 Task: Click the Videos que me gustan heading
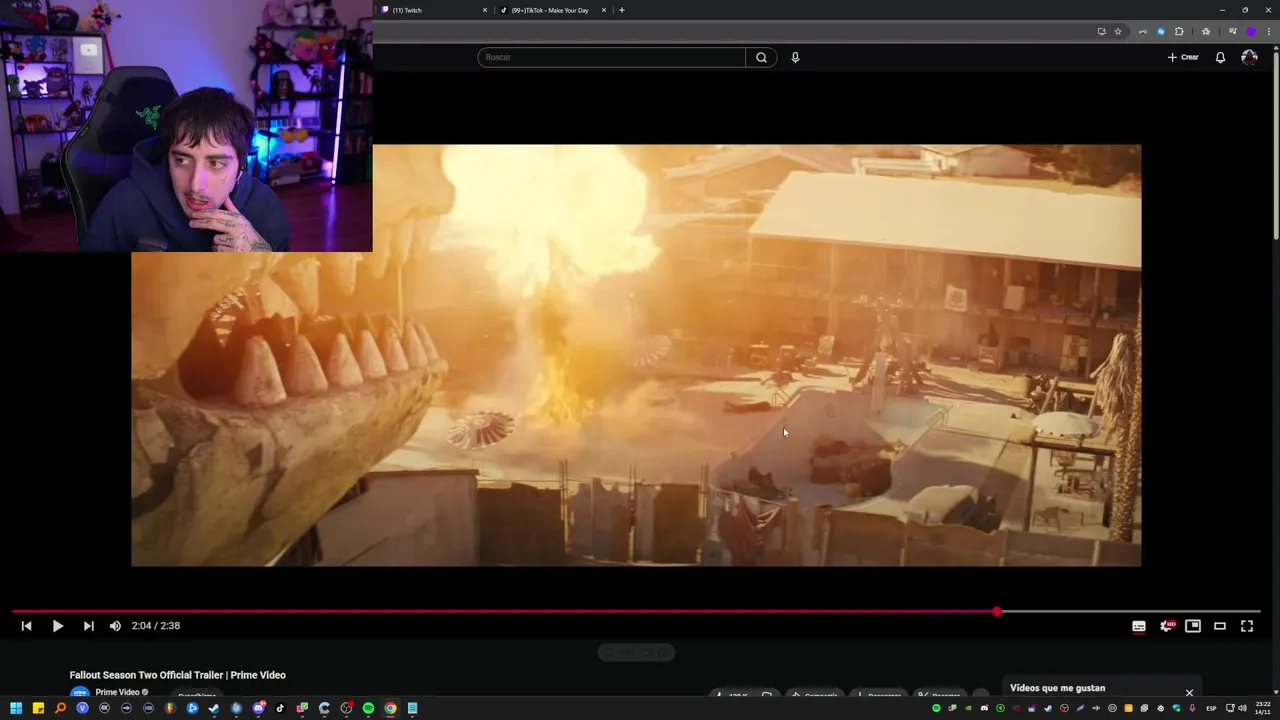point(1057,688)
